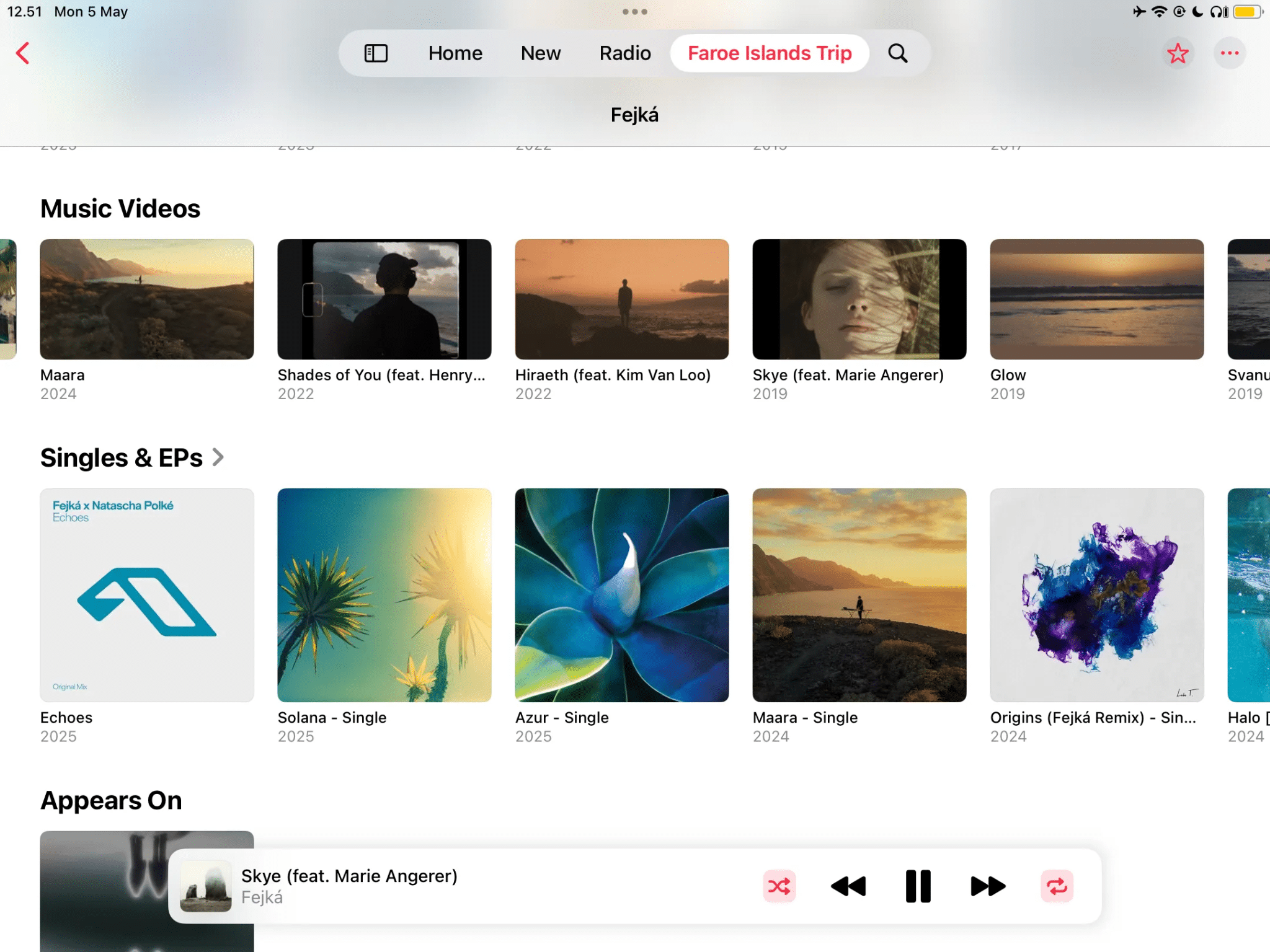Skip to the next track
Viewport: 1270px width, 952px height.
pyautogui.click(x=987, y=886)
